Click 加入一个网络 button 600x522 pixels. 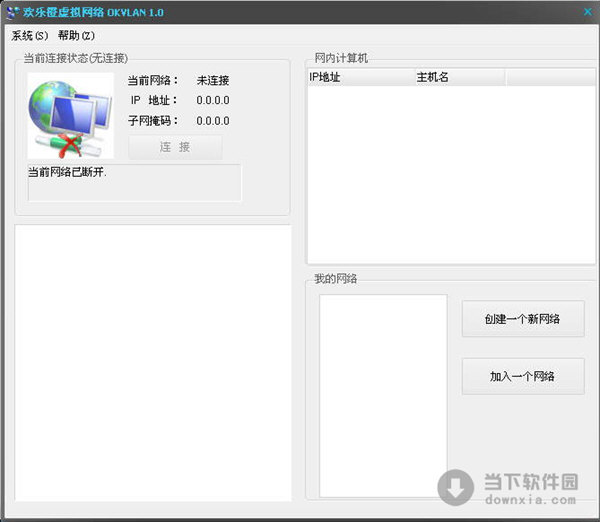tap(522, 377)
